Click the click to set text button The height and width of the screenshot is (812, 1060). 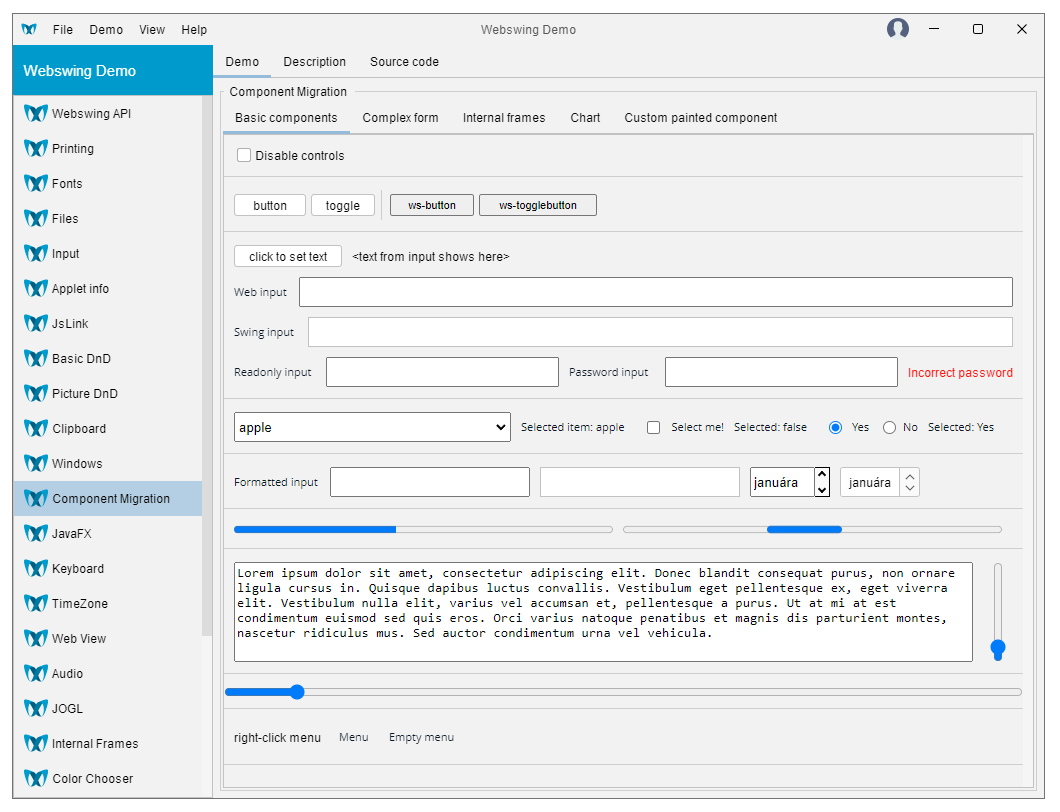[288, 256]
